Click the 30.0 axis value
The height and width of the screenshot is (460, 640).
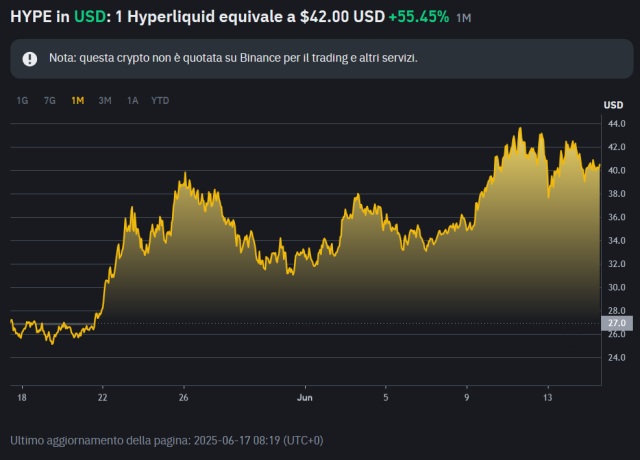[x=617, y=287]
